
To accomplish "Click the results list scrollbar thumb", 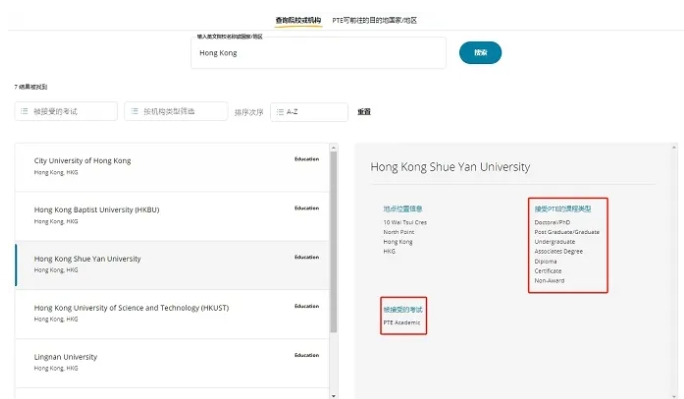I will point(334,242).
